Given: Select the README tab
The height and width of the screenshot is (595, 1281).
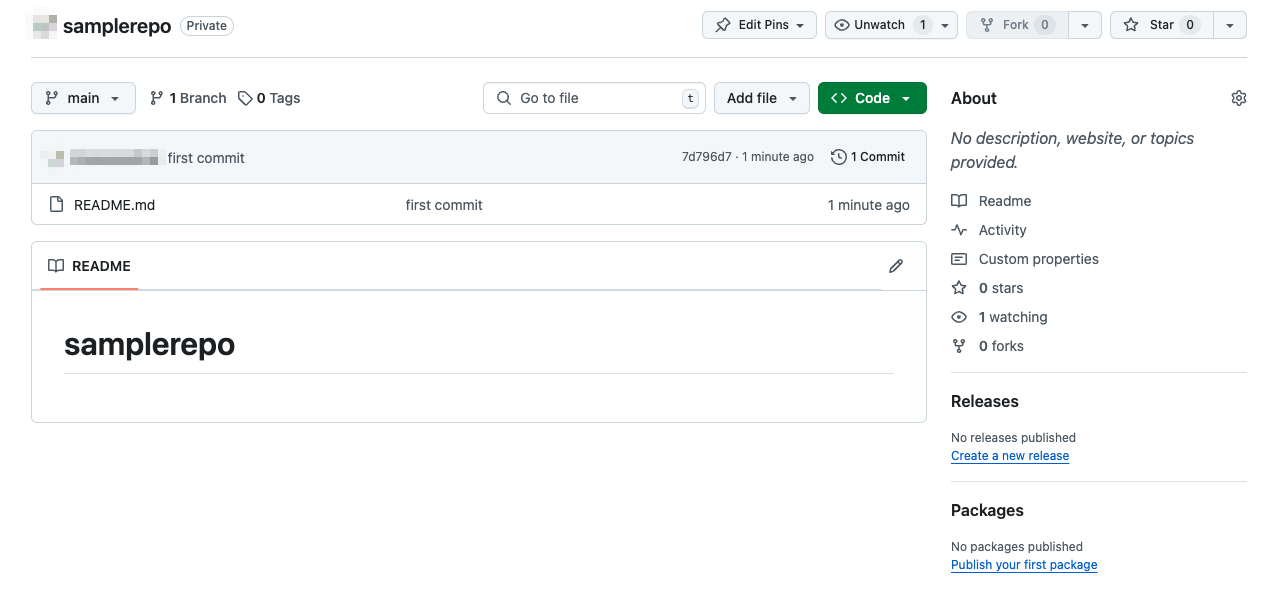Looking at the screenshot, I should [x=89, y=266].
